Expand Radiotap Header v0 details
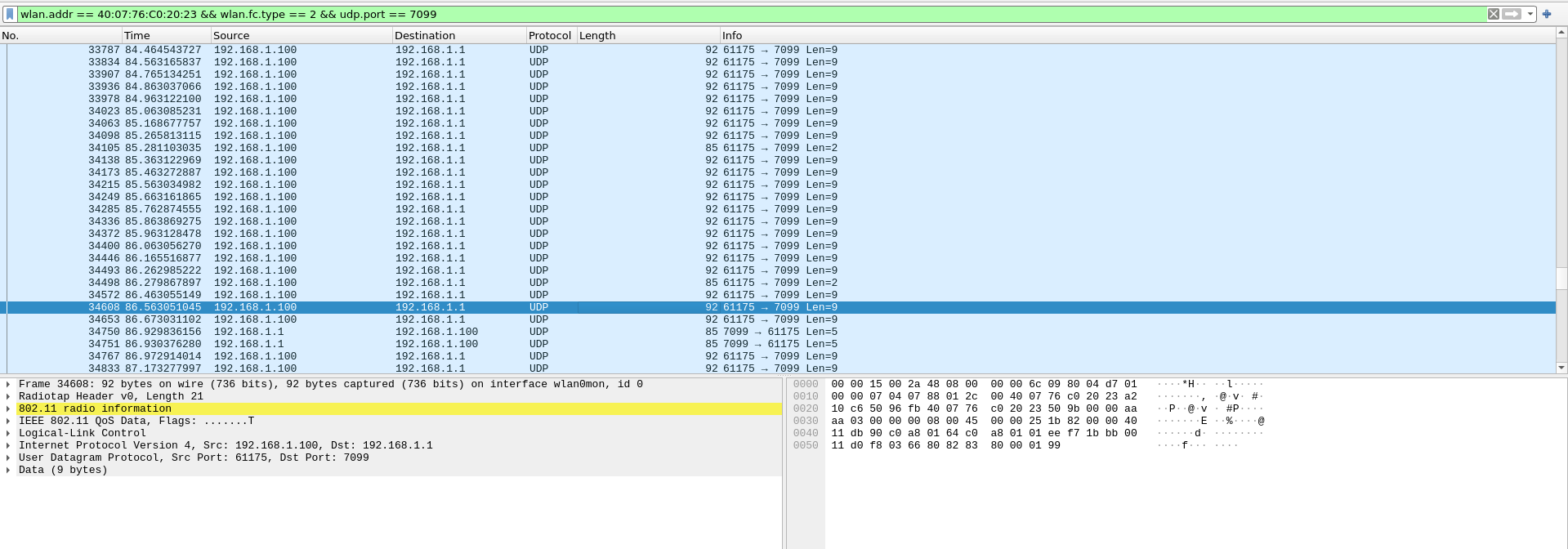 (x=8, y=396)
